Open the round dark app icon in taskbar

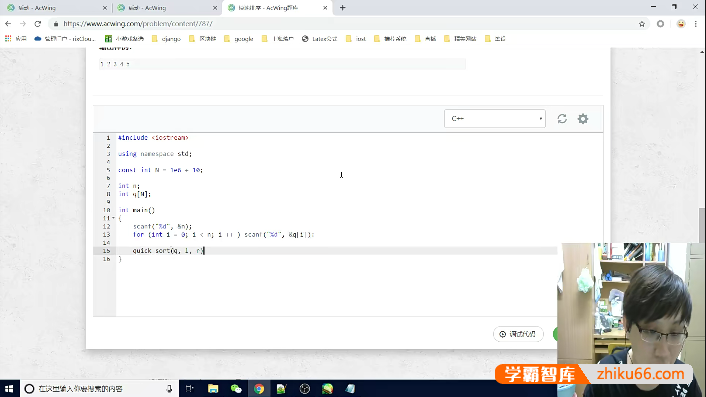click(305, 388)
